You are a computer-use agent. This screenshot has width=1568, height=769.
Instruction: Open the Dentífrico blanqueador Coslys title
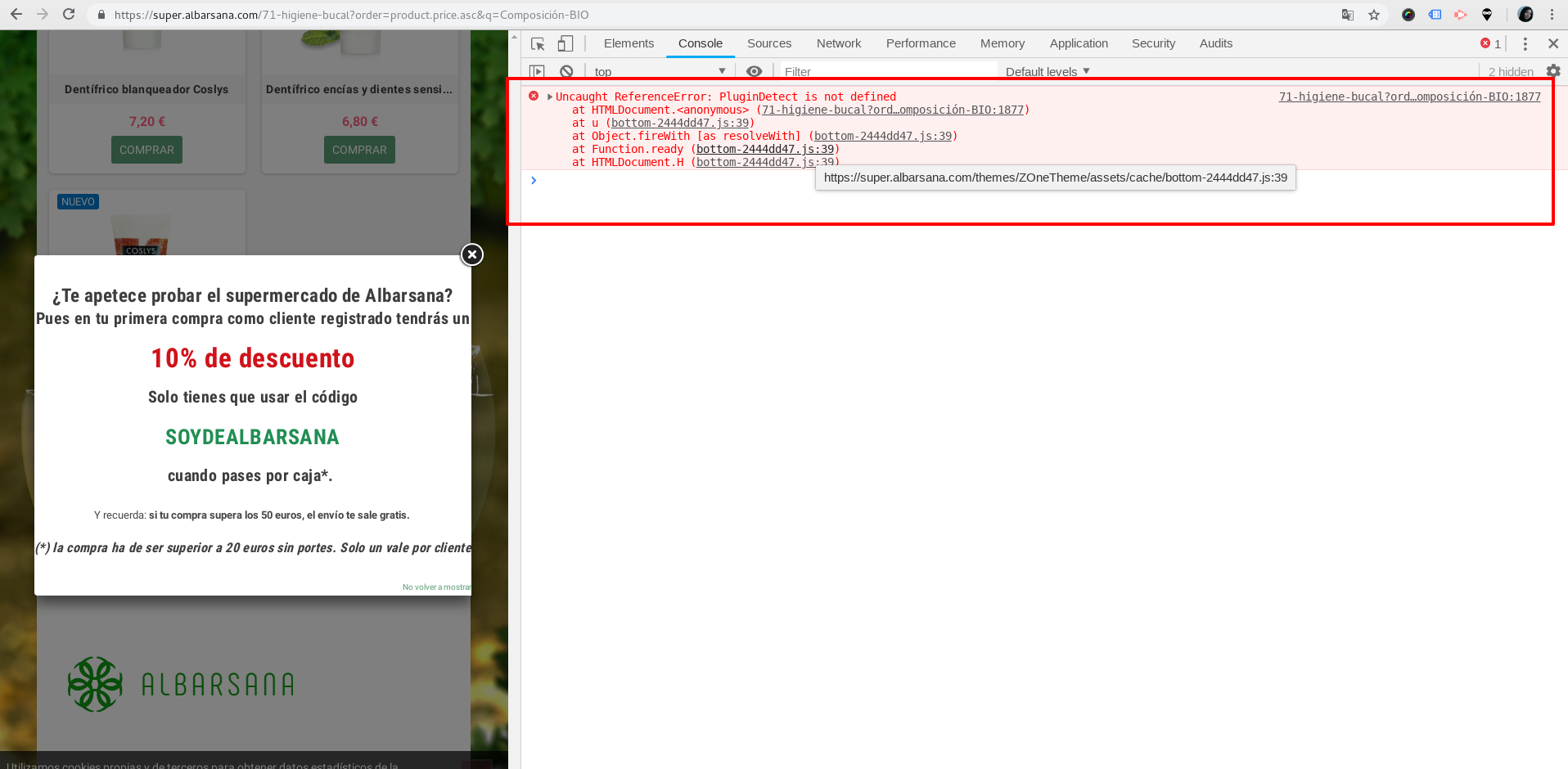(146, 89)
